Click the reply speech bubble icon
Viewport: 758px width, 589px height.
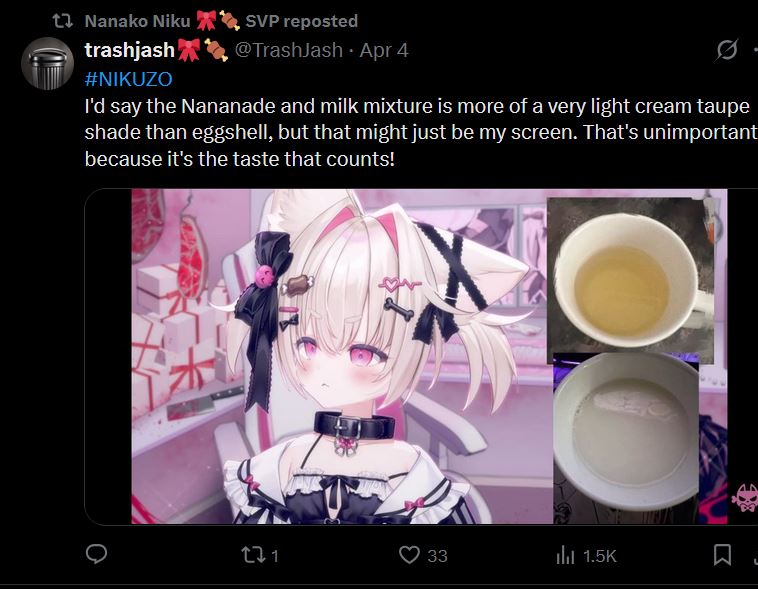(96, 554)
